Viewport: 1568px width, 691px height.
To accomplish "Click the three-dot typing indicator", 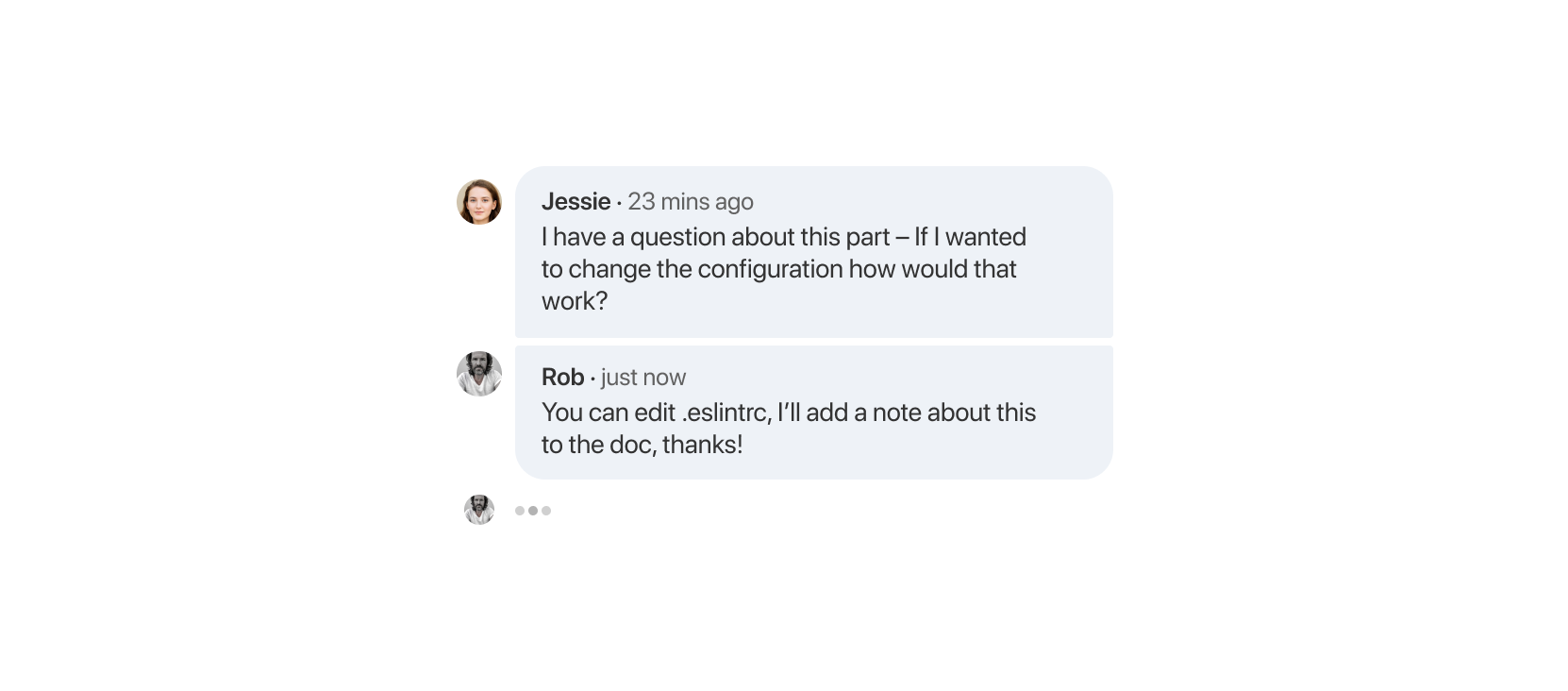I will (x=533, y=510).
